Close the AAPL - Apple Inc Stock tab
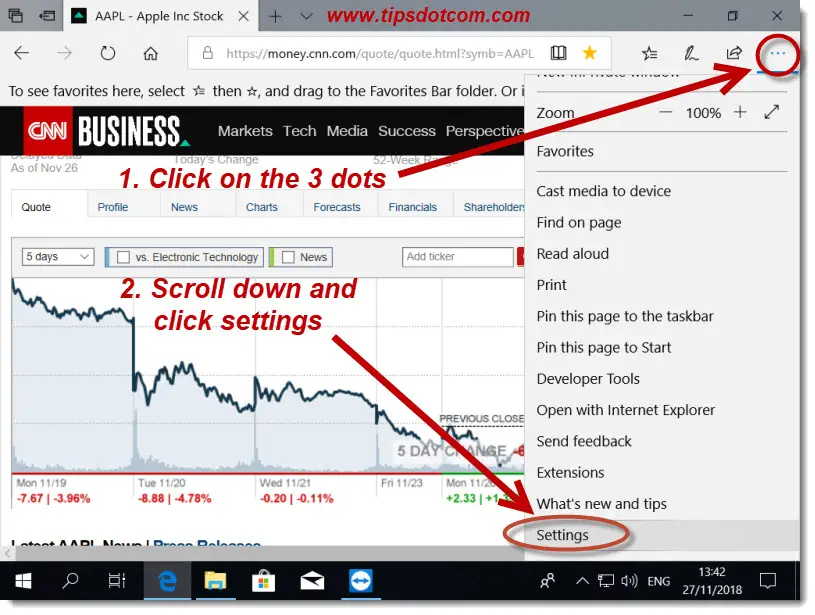The image size is (815, 615). point(243,16)
